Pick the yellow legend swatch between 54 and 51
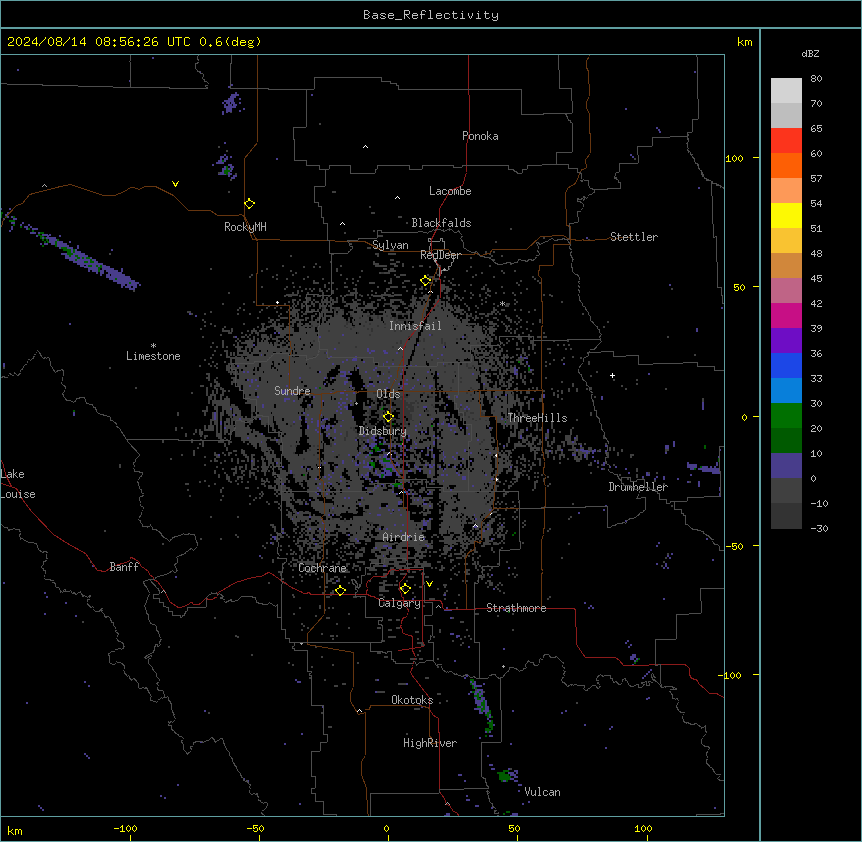Viewport: 862px width, 842px height. (x=786, y=215)
